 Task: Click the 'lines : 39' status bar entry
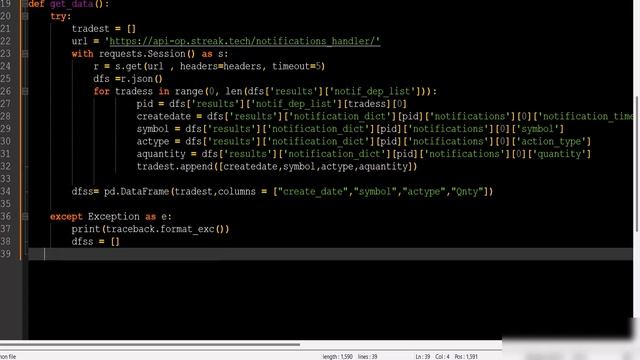(x=367, y=357)
